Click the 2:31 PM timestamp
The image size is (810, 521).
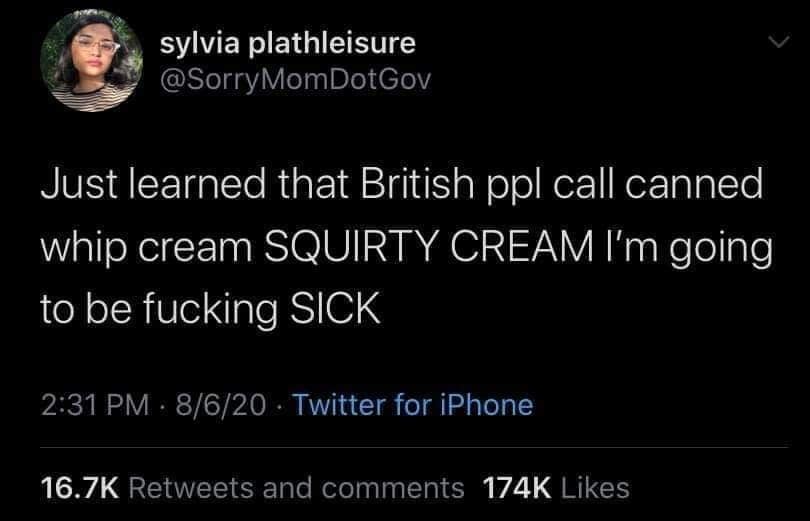tap(95, 404)
